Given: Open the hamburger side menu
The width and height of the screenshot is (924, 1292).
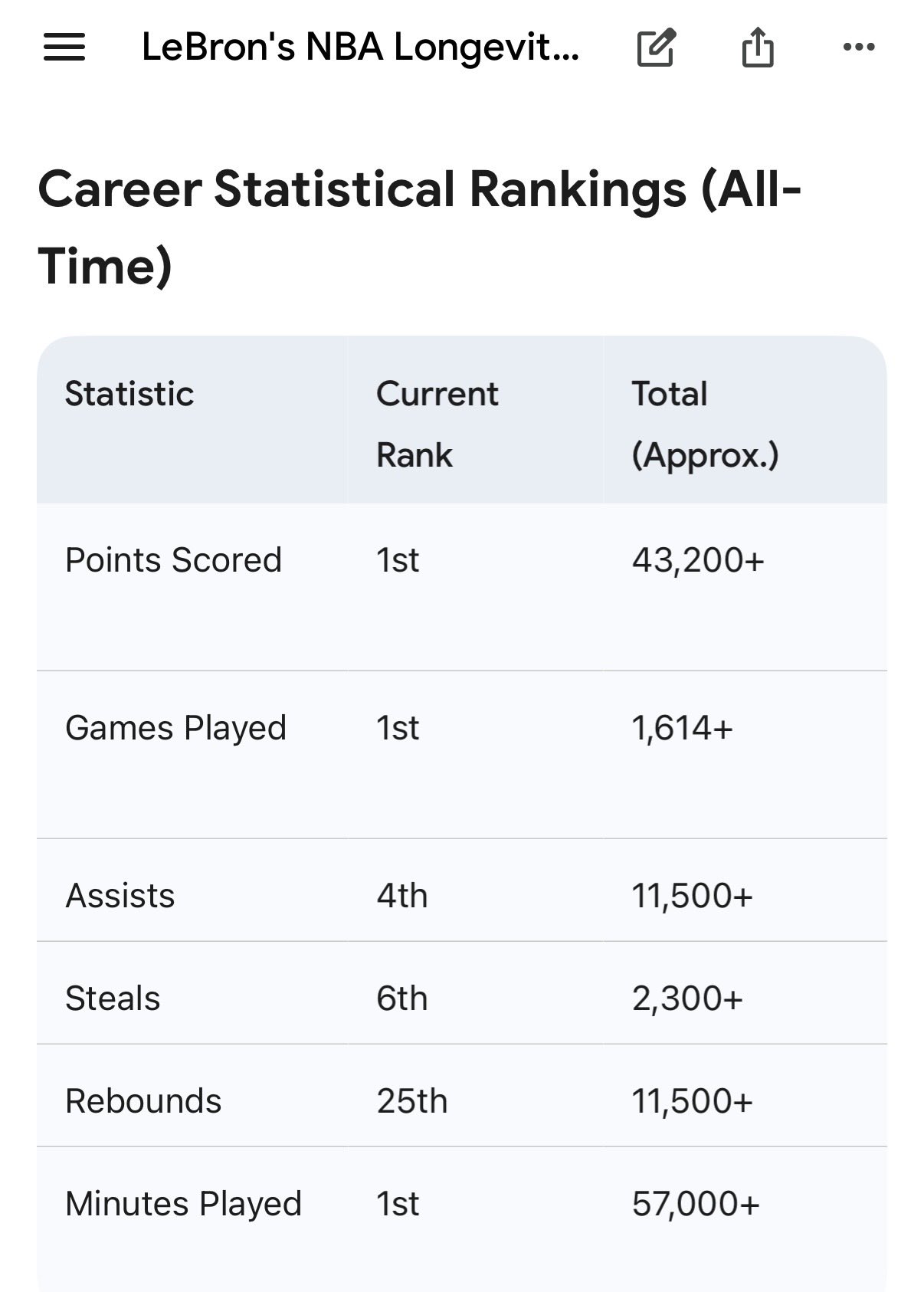Looking at the screenshot, I should point(64,48).
